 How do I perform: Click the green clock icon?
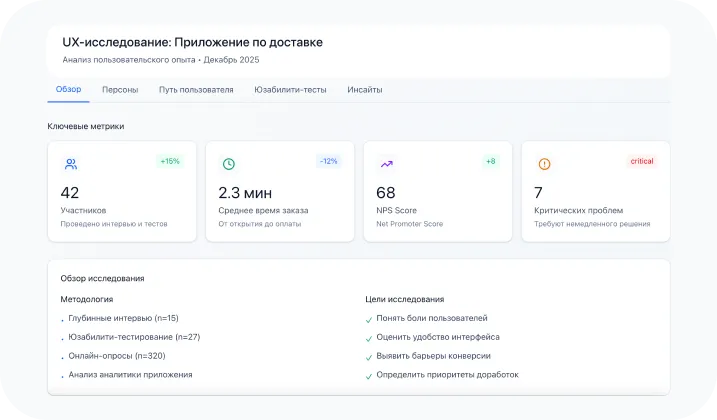[228, 164]
